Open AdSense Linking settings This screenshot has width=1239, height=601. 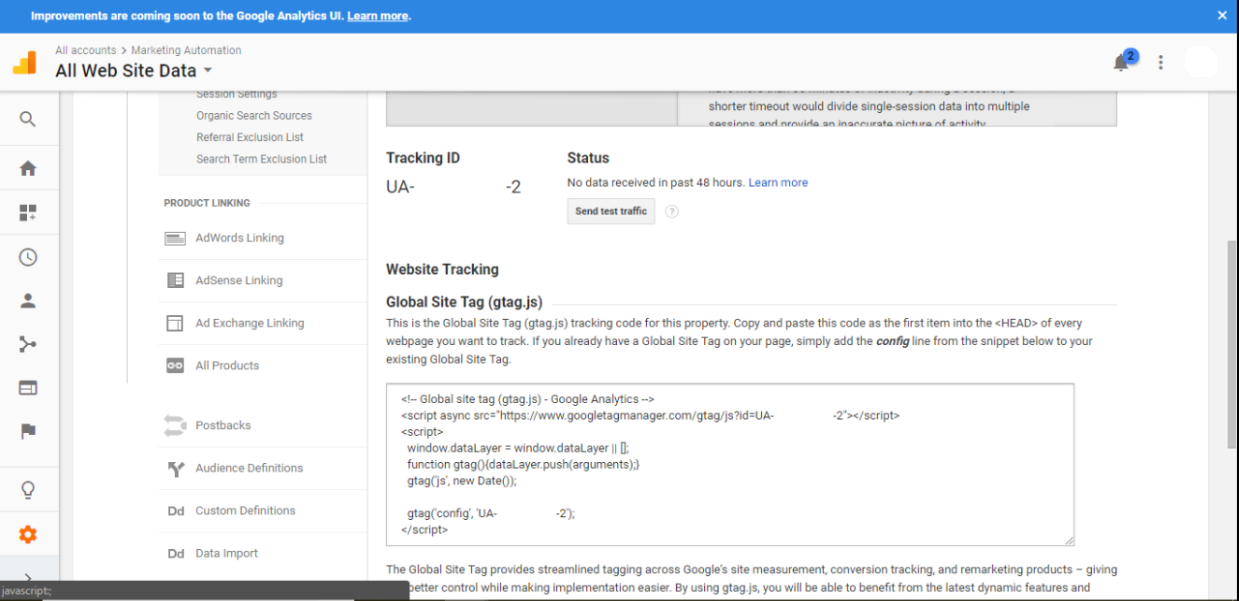tap(239, 281)
